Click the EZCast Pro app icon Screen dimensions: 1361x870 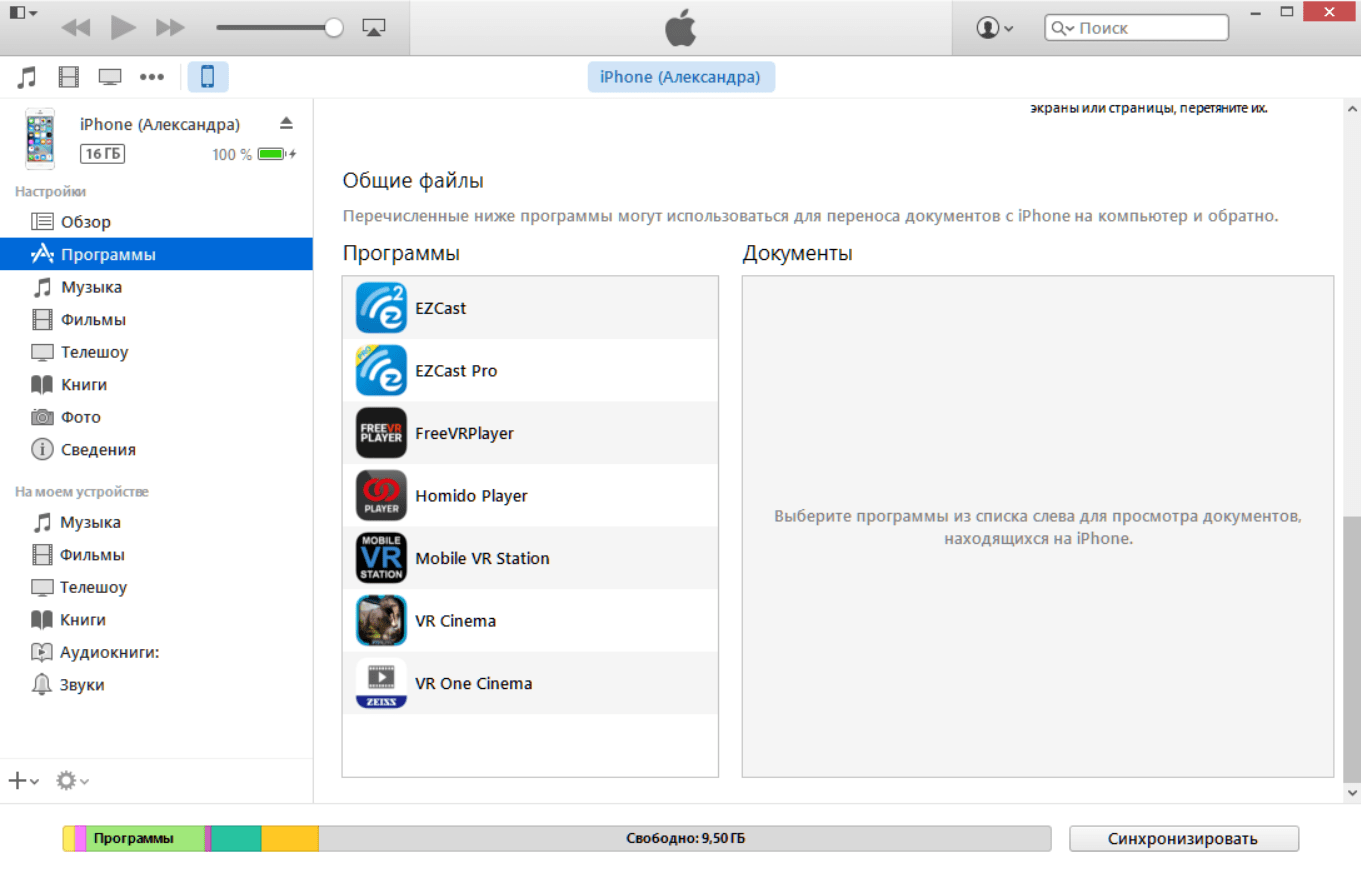[x=381, y=370]
